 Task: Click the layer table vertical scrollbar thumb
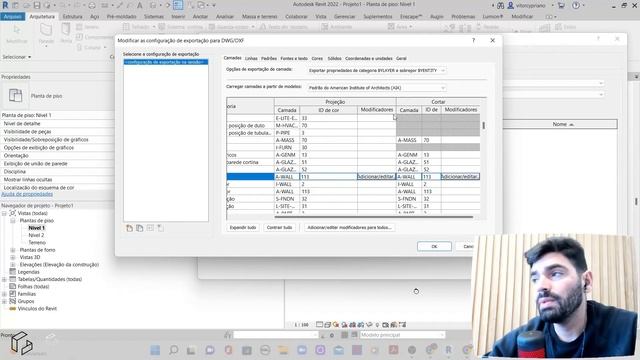click(x=484, y=125)
